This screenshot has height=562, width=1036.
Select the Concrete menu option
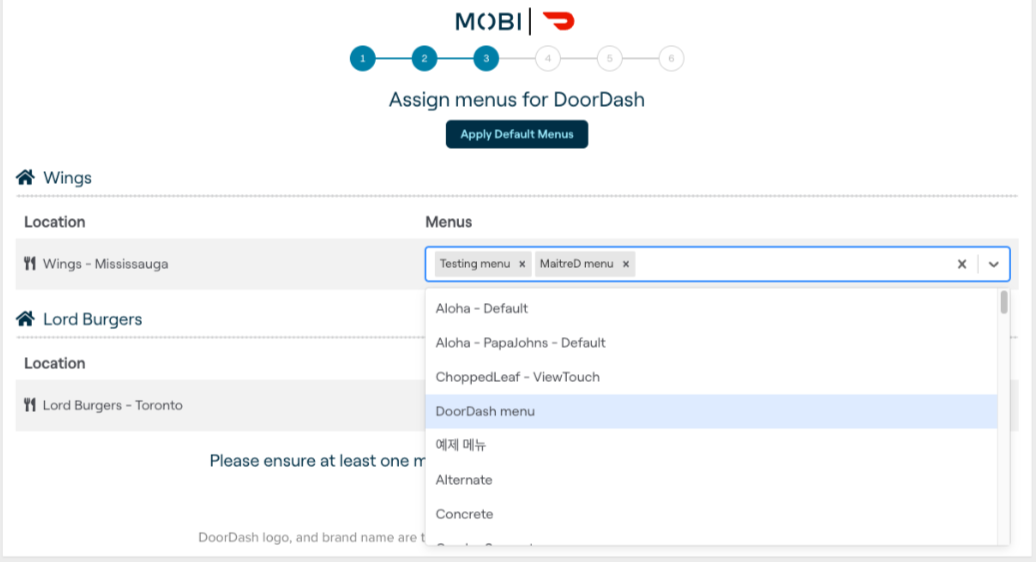[464, 514]
